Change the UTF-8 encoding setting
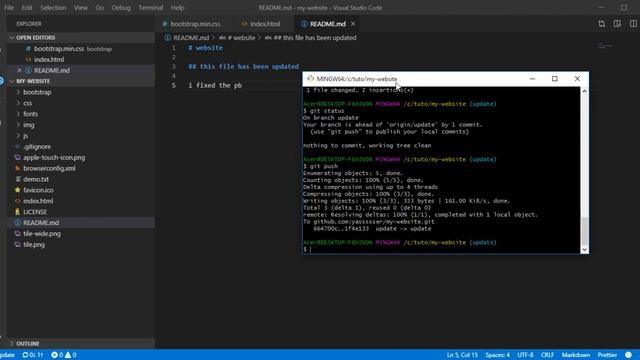This screenshot has width=640, height=360. [525, 355]
